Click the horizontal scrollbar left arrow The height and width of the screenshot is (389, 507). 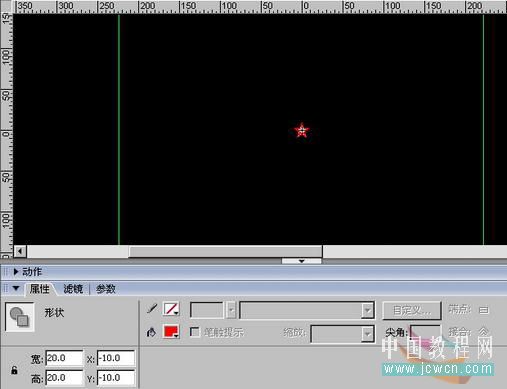(20, 251)
